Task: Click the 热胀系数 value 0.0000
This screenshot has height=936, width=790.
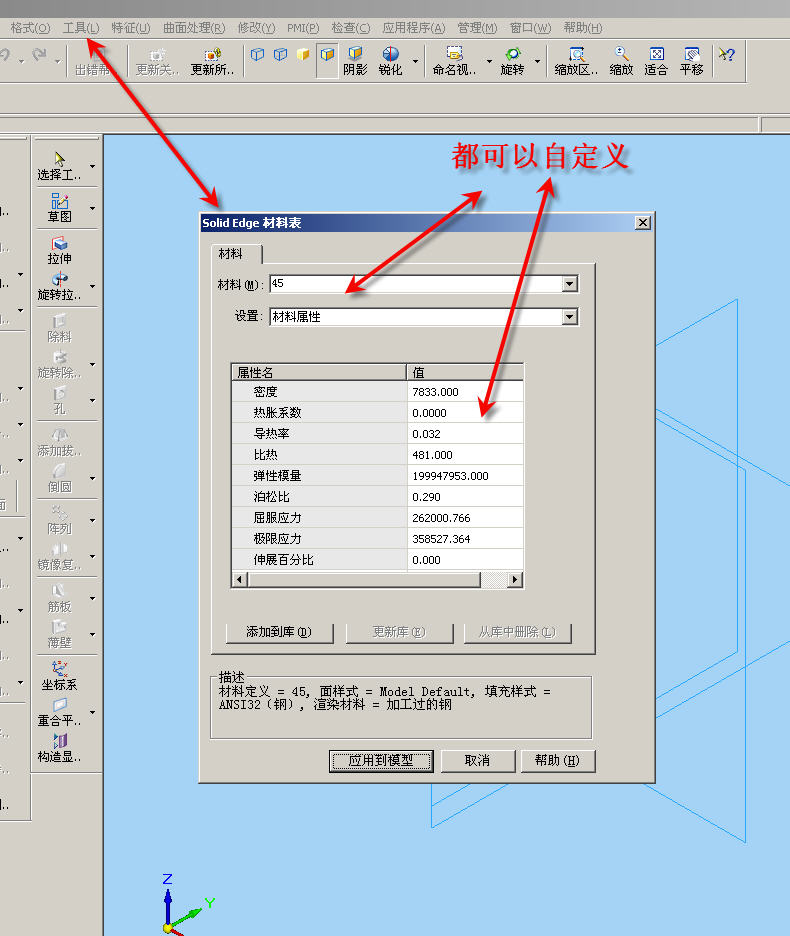Action: (465, 413)
